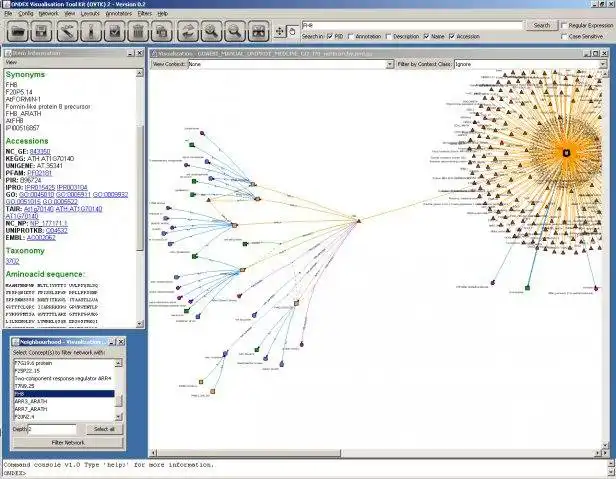Image resolution: width=616 pixels, height=479 pixels.
Task: Click the refresh arrows toolbar icon
Action: [188, 31]
